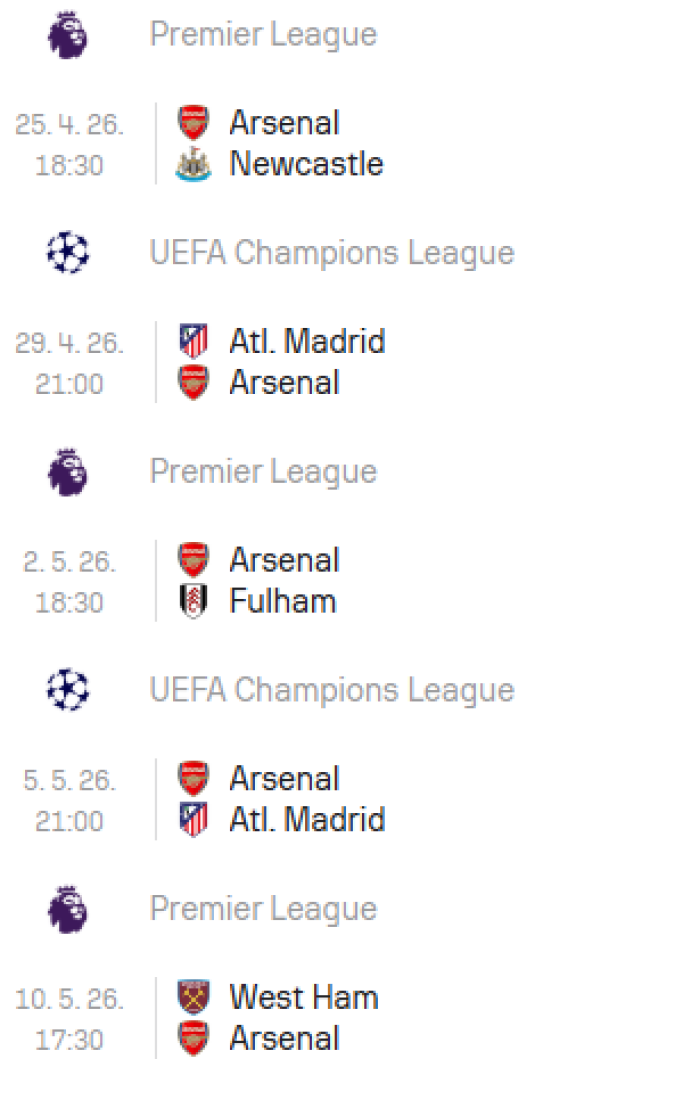683x1100 pixels.
Task: Click the Newcastle club crest
Action: (193, 164)
